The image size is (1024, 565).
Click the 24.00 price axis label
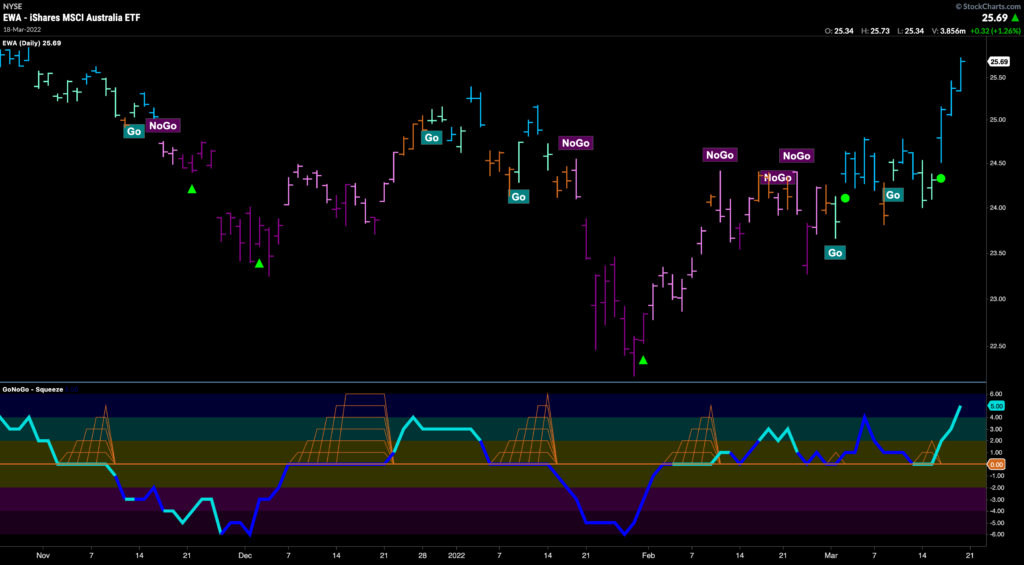pos(997,208)
